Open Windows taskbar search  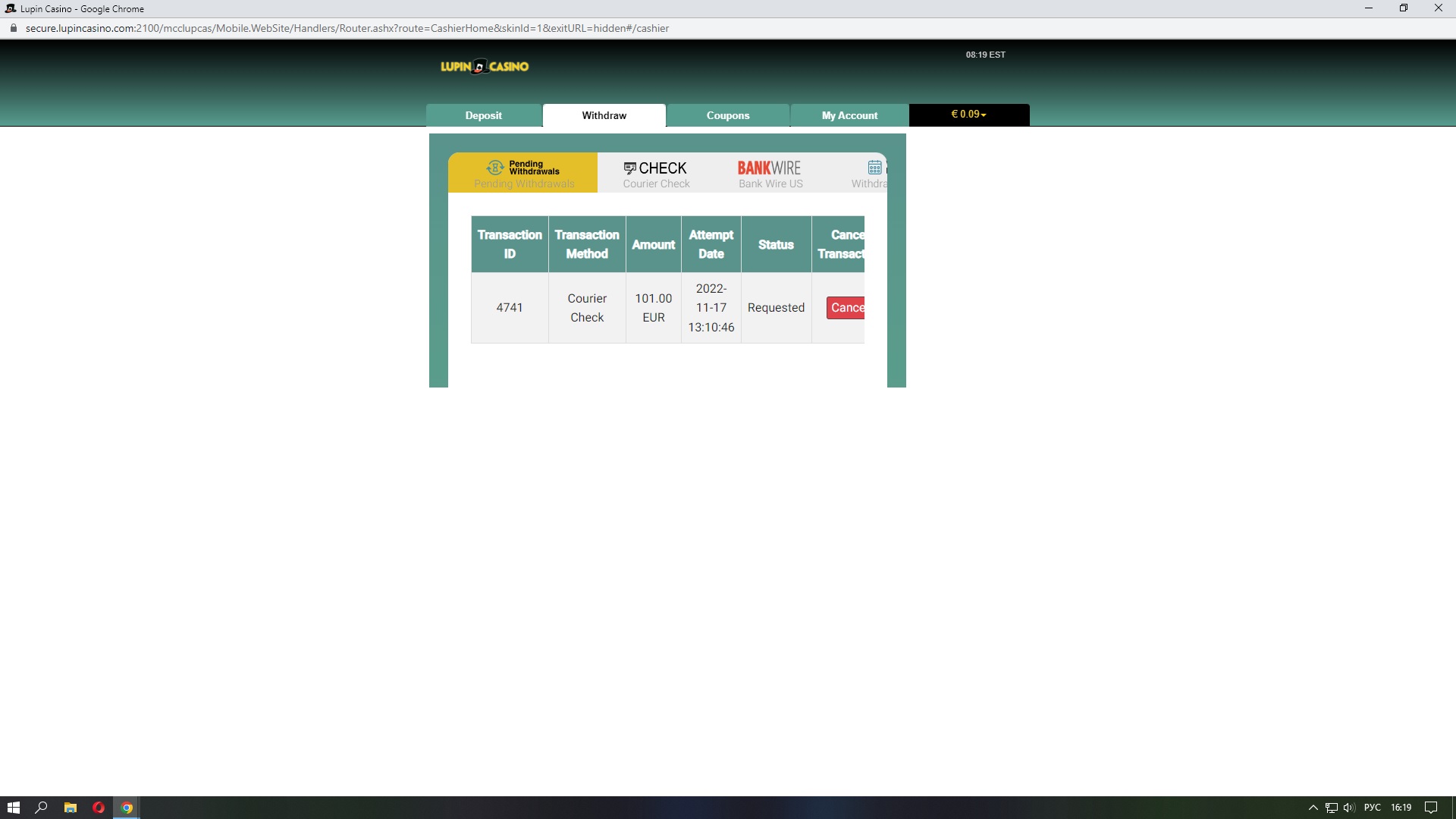42,808
